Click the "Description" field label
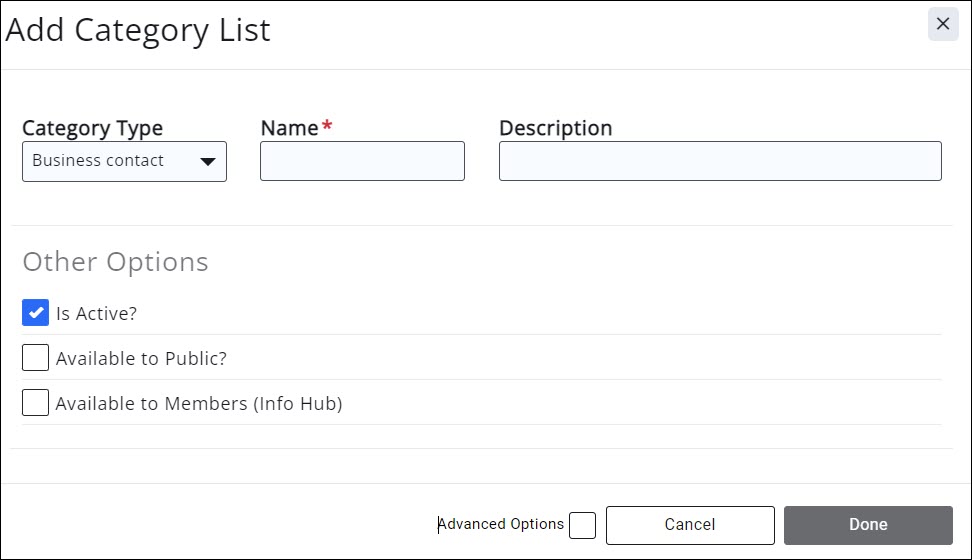The width and height of the screenshot is (972, 560). tap(555, 128)
